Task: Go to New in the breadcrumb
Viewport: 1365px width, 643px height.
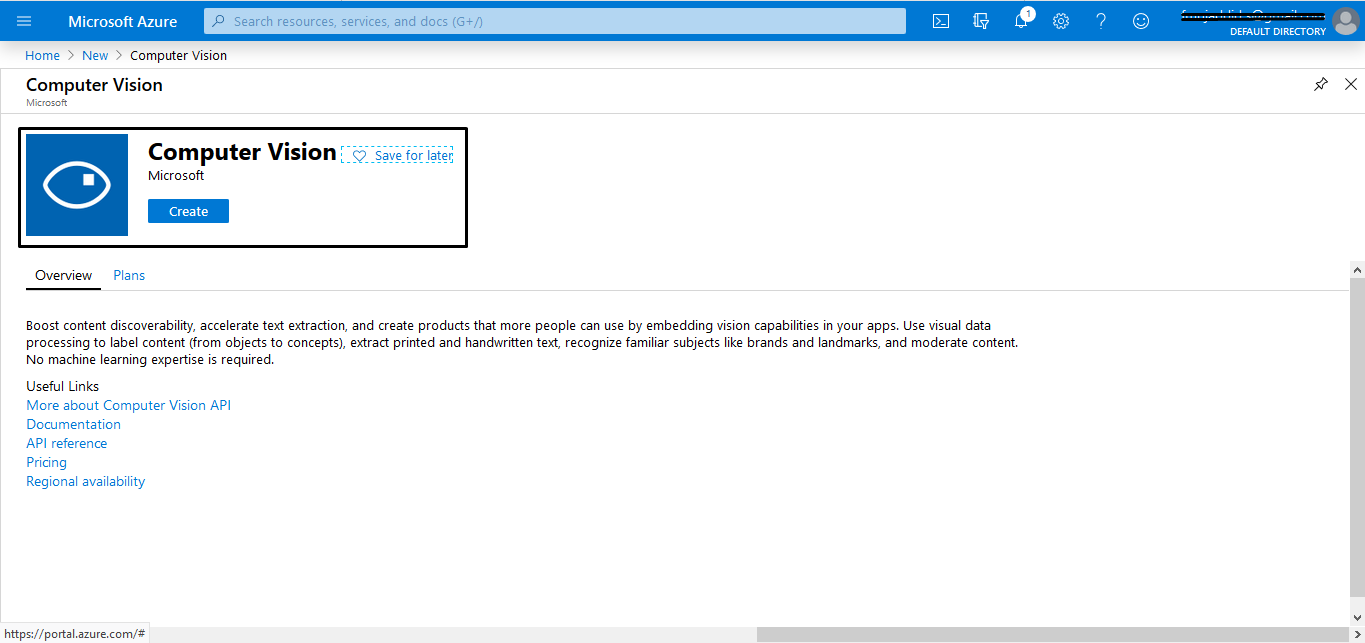Action: point(95,56)
